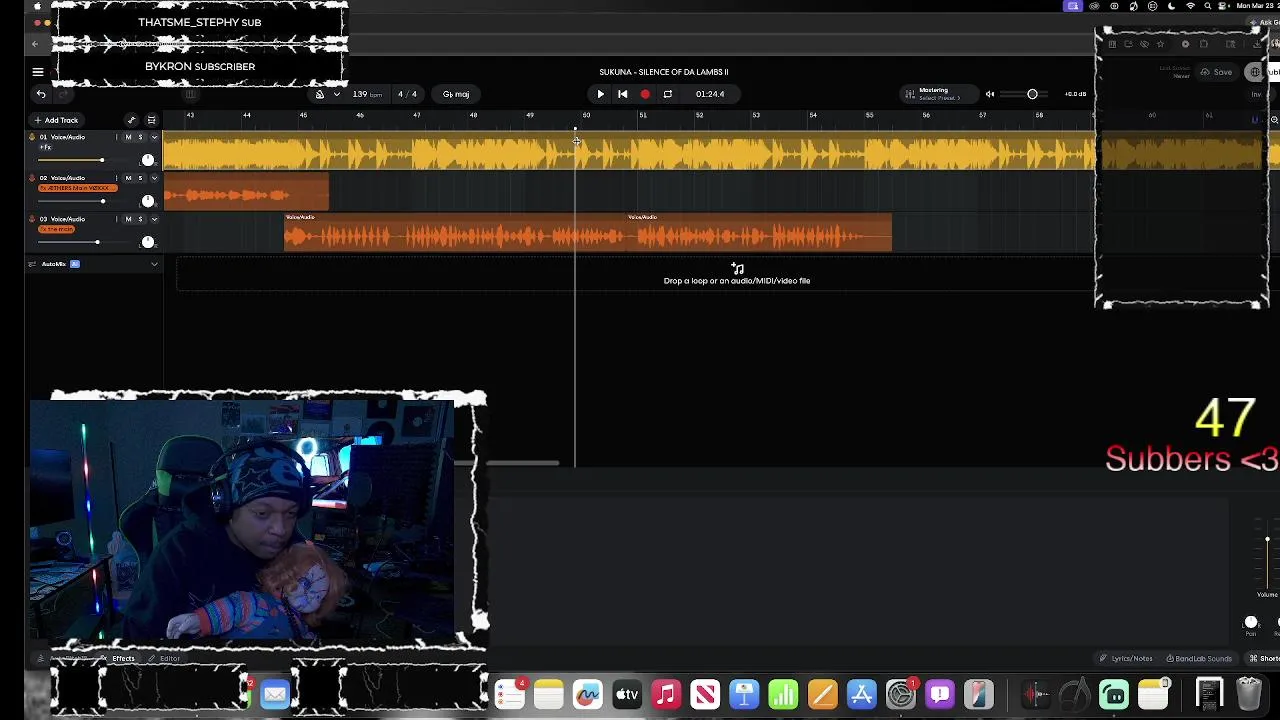Screen dimensions: 1280x720
Task: Open track automation tool icon
Action: coord(131,120)
